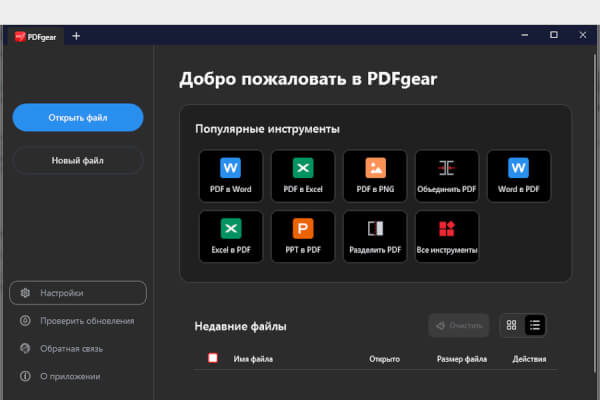
Task: Open the PDF в Word converter tile
Action: 231,176
